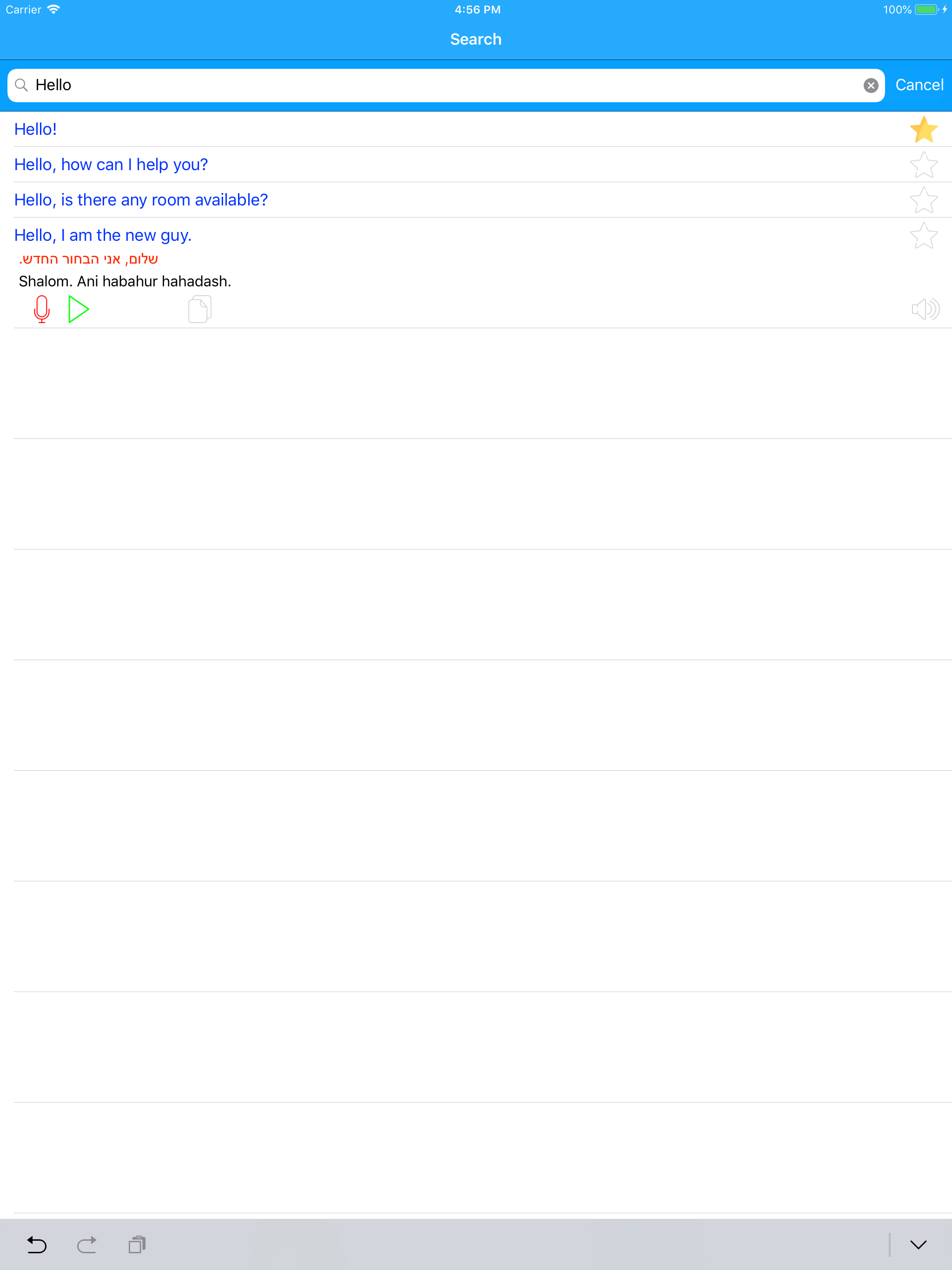Tap the undo arrow in keyboard bar

tap(37, 1244)
